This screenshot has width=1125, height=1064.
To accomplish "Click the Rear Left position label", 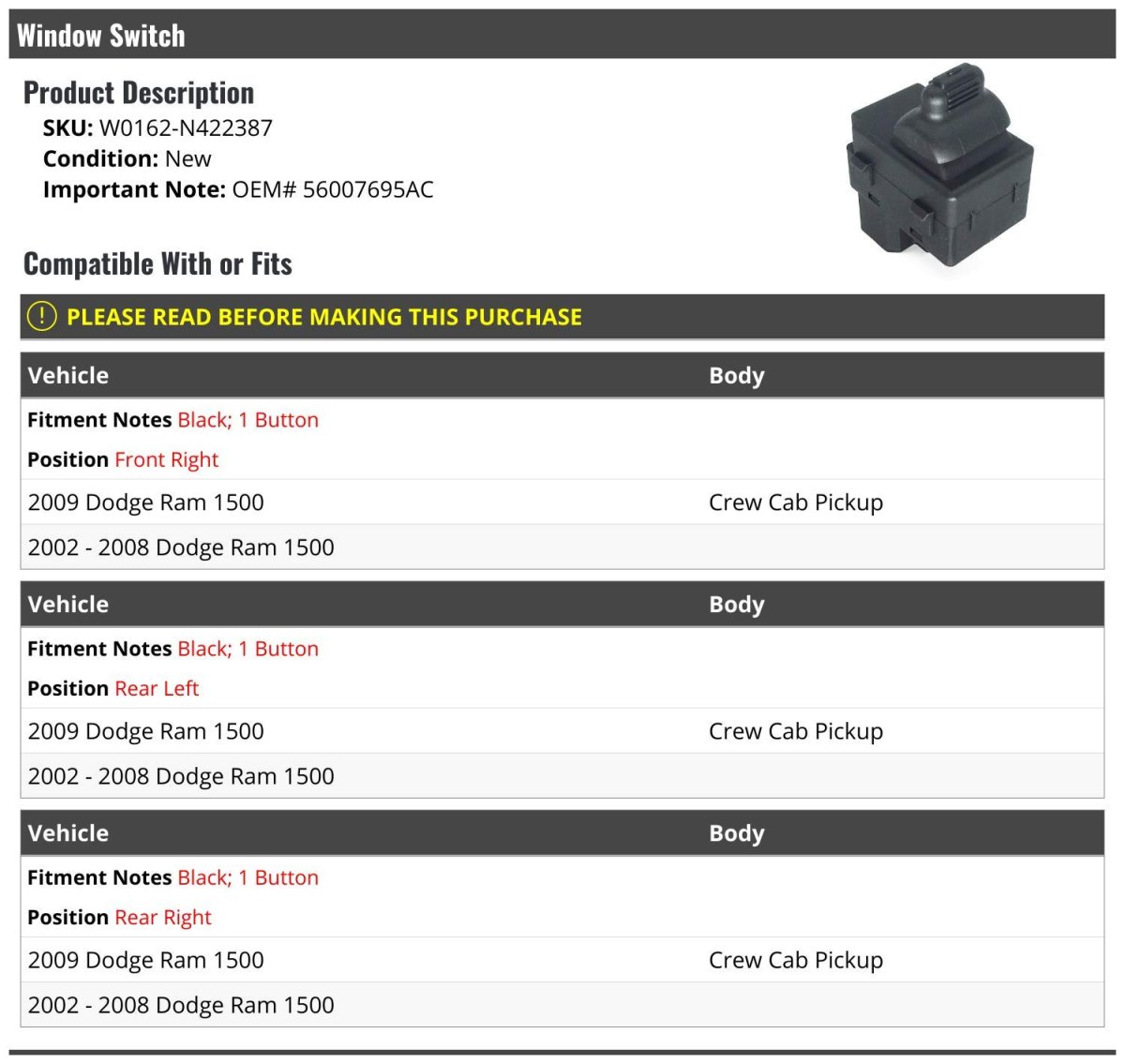I will (157, 689).
